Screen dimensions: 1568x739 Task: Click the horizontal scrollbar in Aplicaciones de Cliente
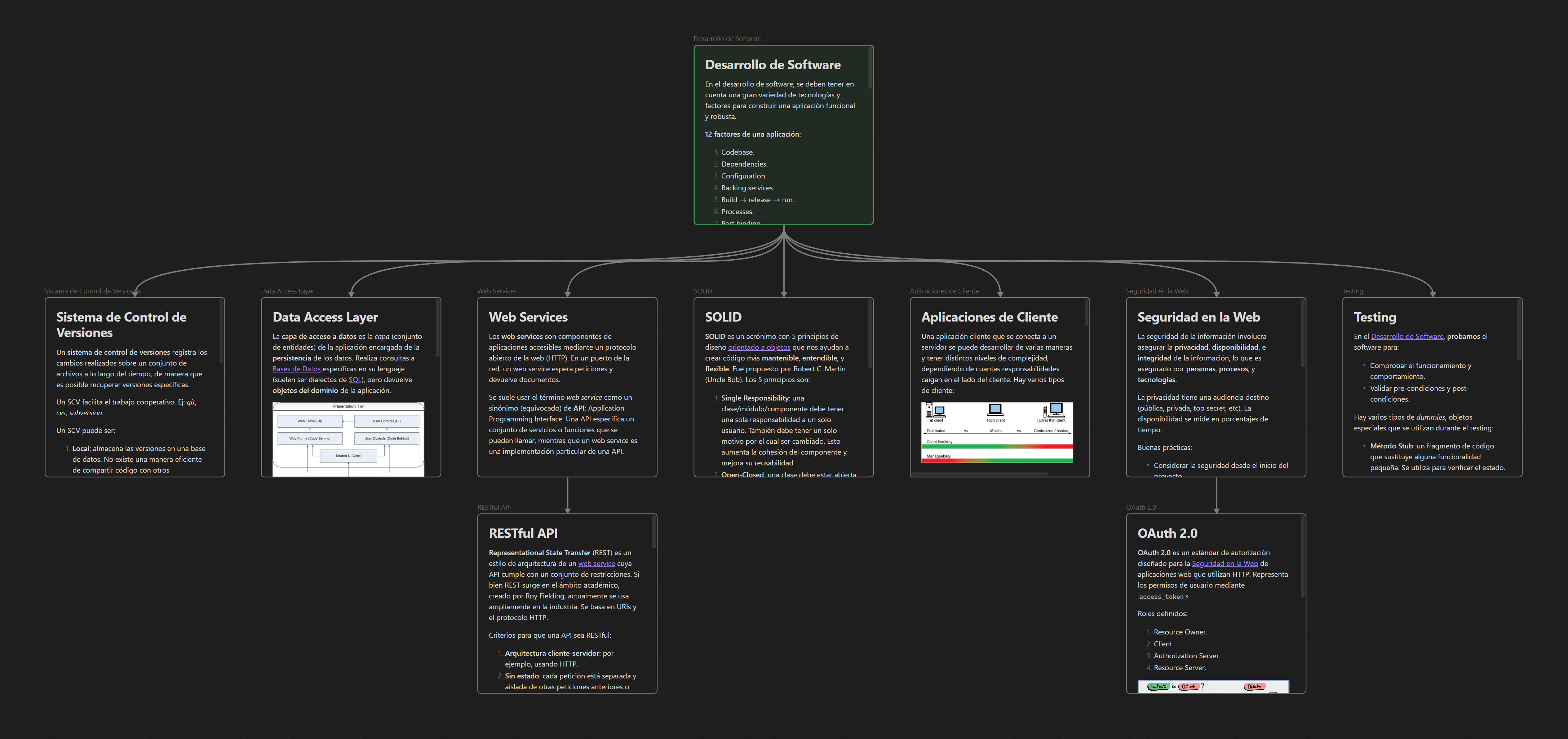point(979,474)
